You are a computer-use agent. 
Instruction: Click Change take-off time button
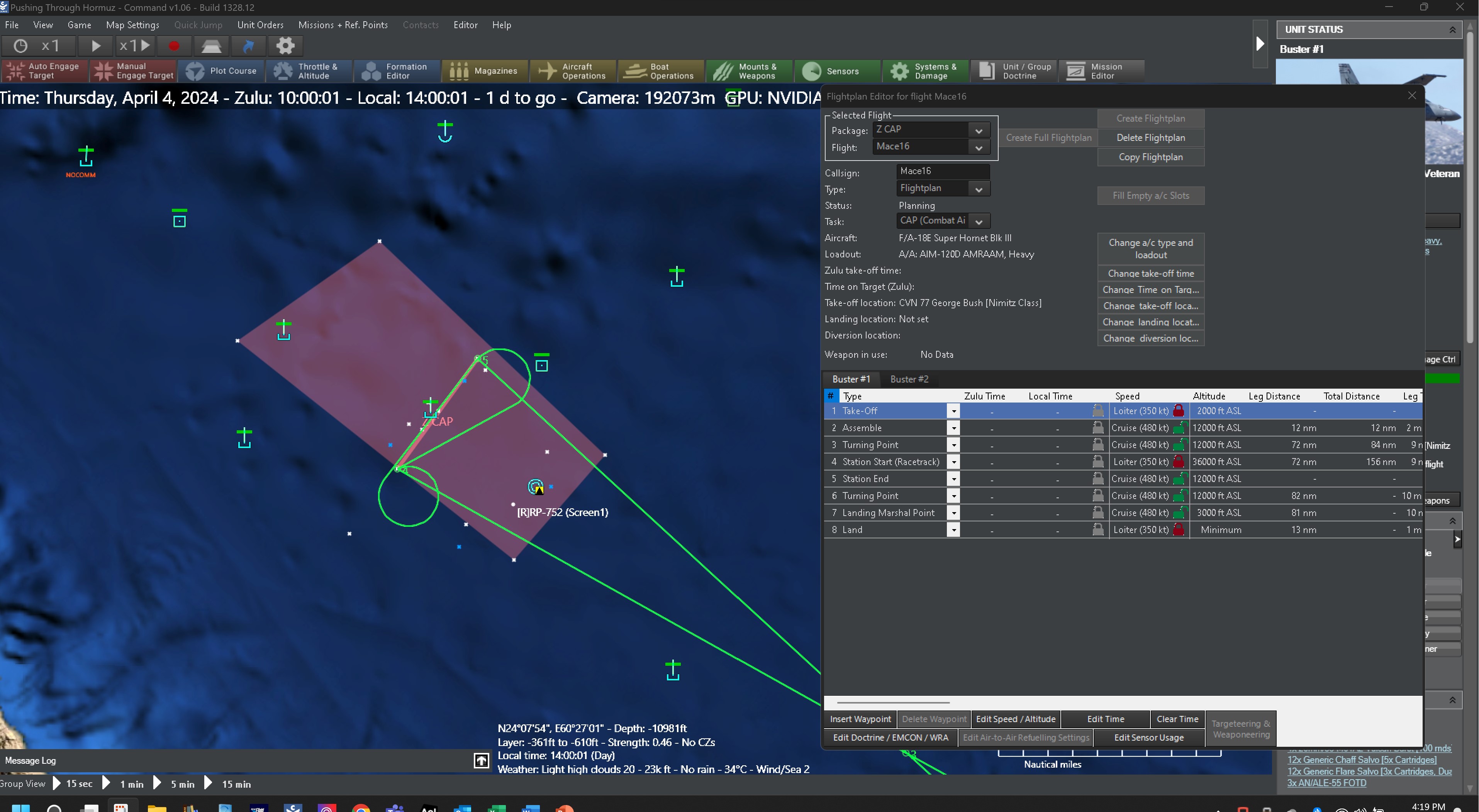point(1151,273)
